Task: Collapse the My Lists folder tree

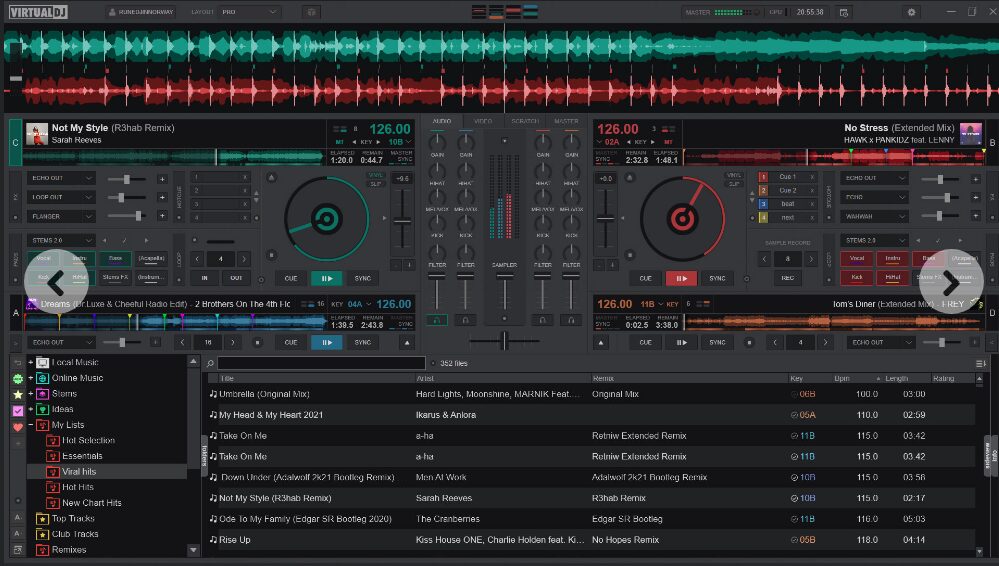Action: (x=31, y=425)
